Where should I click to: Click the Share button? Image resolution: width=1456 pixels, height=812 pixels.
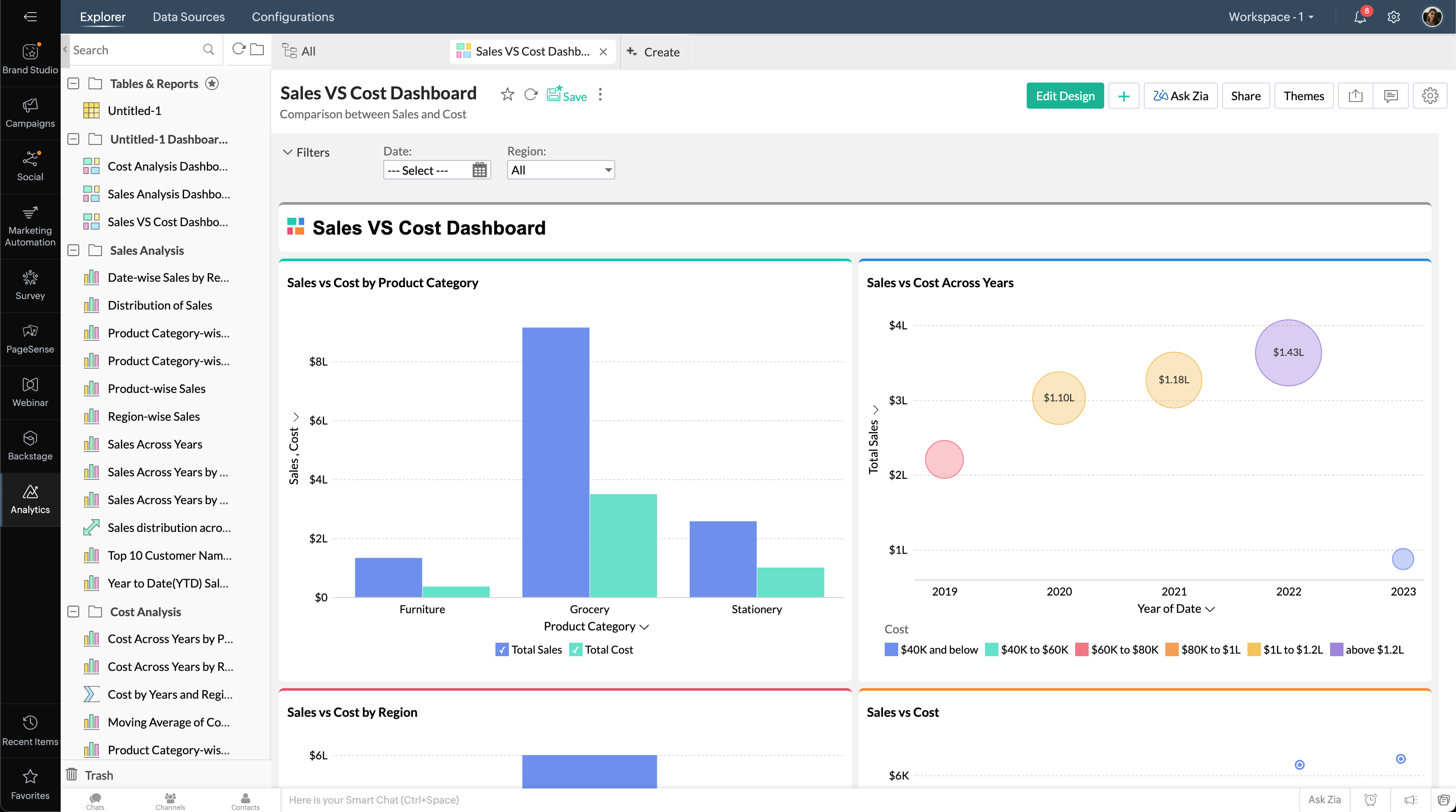tap(1246, 95)
